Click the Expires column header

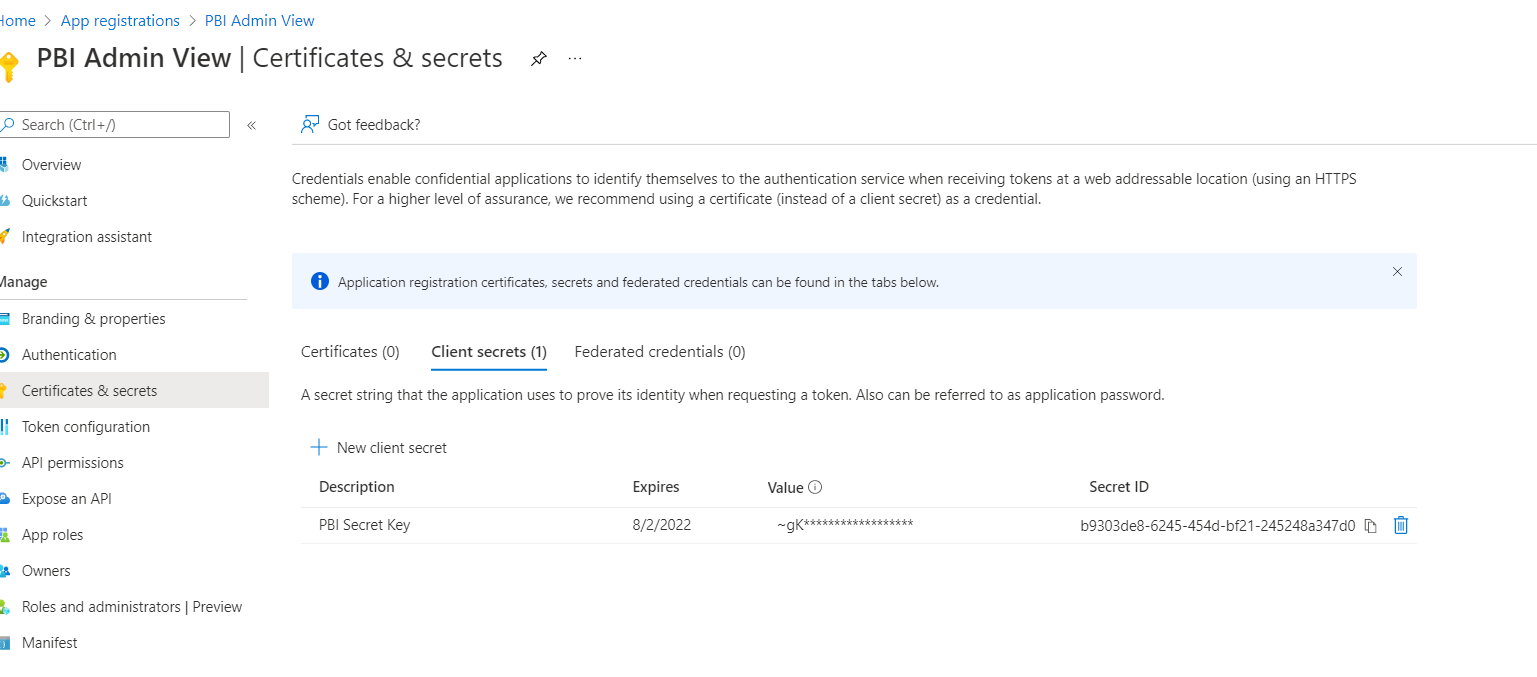(656, 487)
